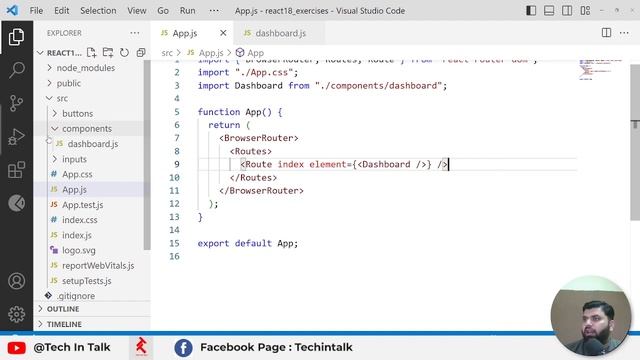Toggle the primary side bar

531,11
